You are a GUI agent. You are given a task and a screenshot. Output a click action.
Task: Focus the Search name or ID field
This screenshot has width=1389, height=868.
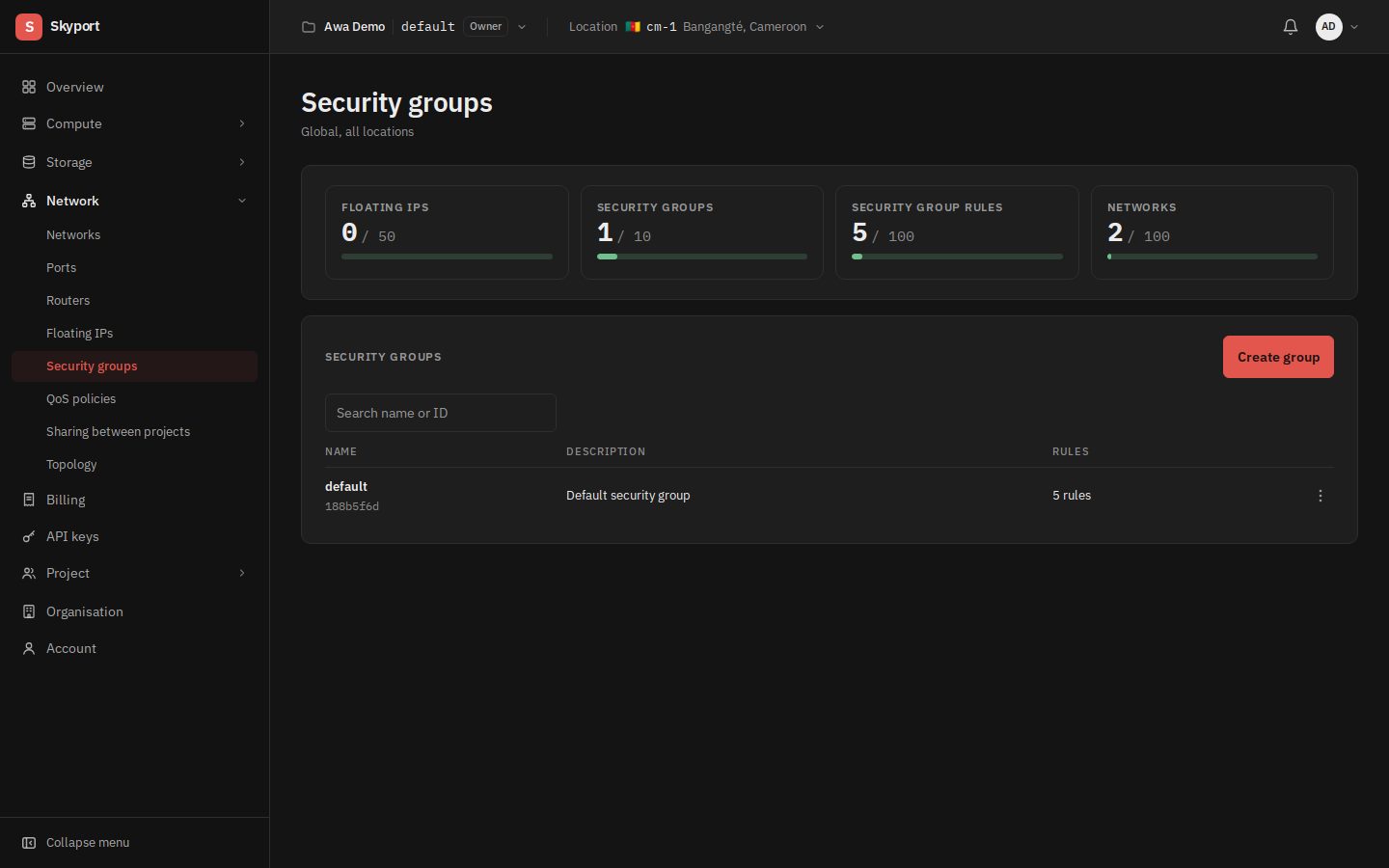pyautogui.click(x=441, y=413)
